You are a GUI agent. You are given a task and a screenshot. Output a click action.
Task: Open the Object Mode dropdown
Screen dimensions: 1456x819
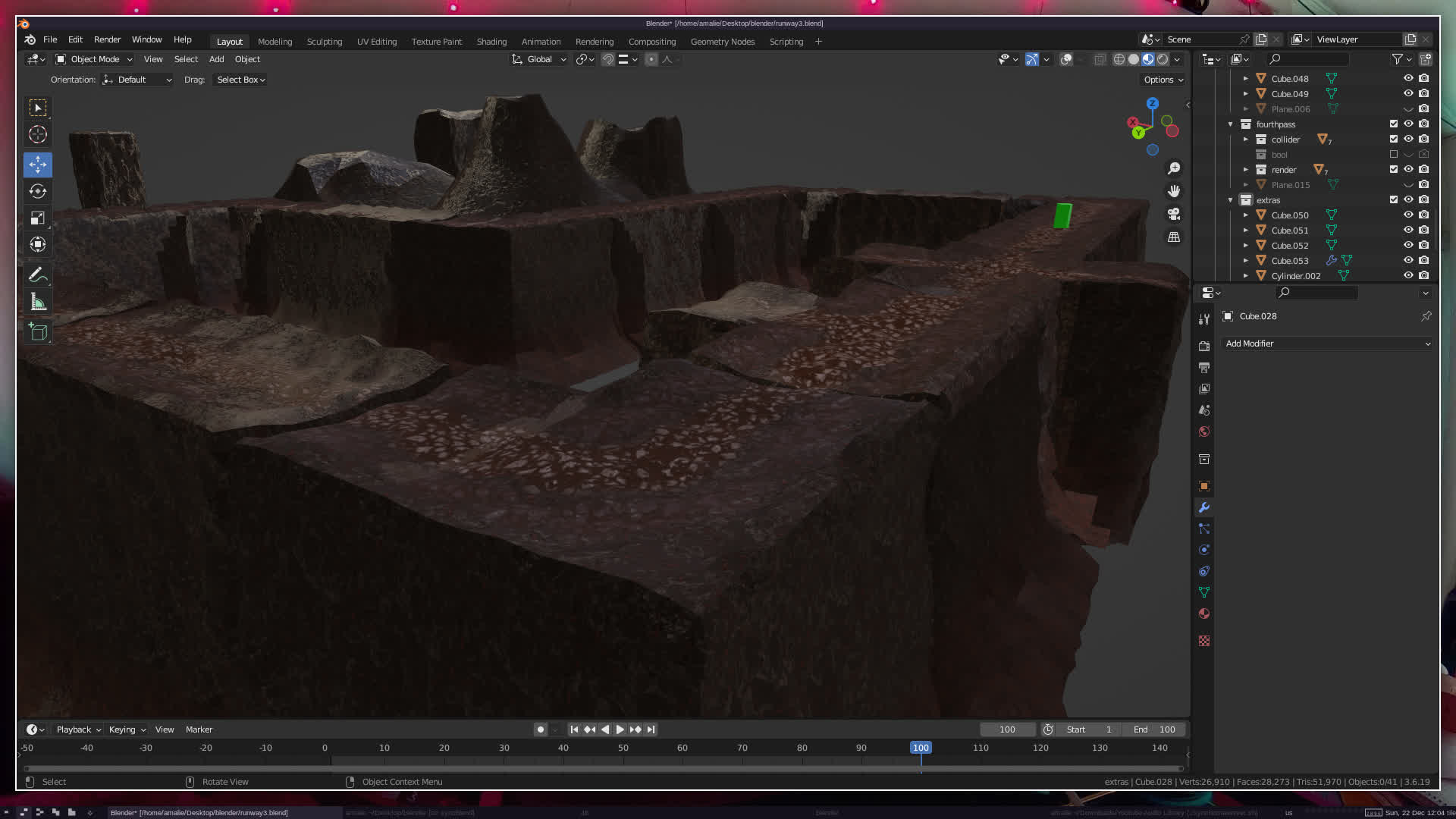point(94,59)
